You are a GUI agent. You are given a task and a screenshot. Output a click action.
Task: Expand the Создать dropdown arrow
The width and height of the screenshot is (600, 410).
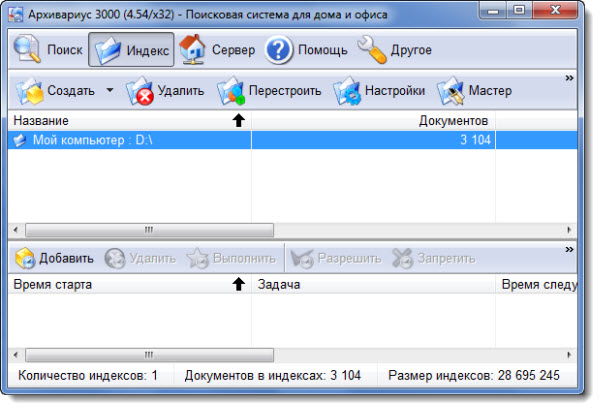pos(109,91)
